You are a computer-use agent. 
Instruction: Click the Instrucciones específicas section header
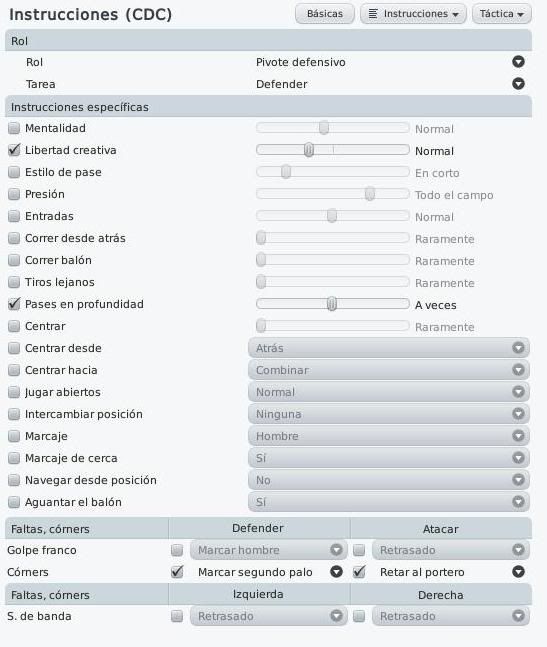coord(268,106)
